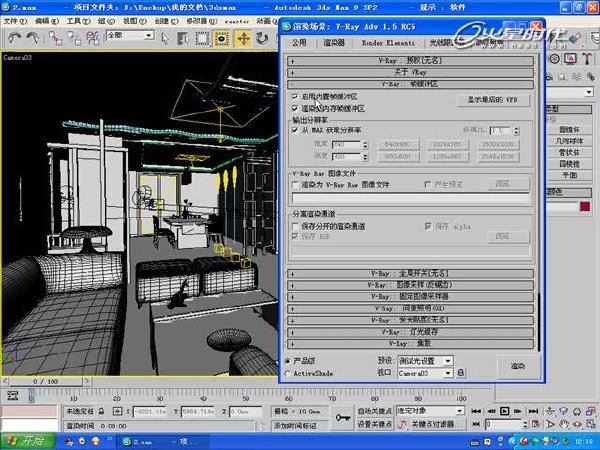
Task: Expand the V-Ray 间接照明(GI) rollout
Action: [x=411, y=308]
